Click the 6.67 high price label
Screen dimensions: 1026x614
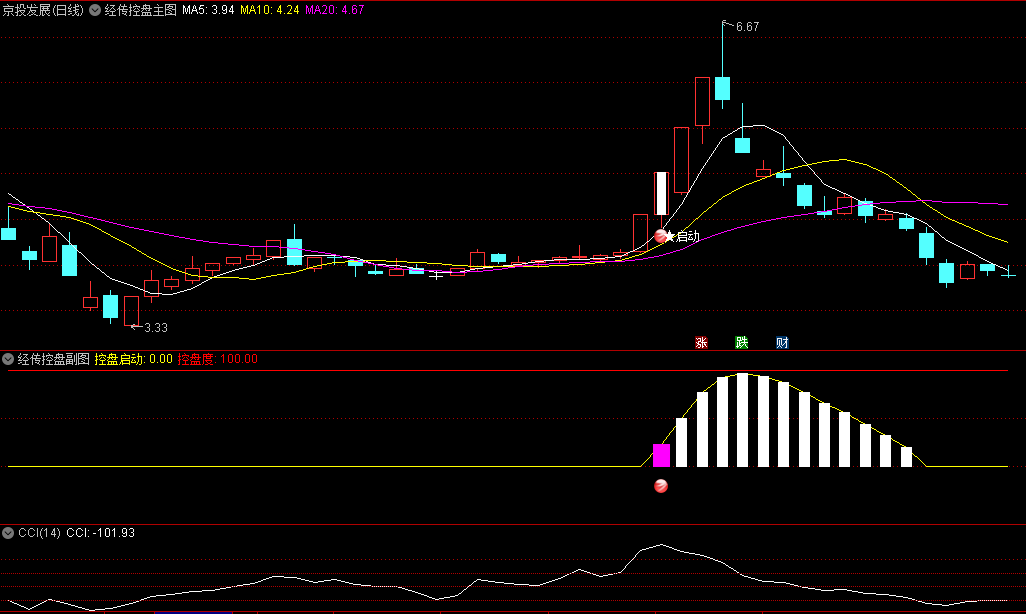coord(747,27)
